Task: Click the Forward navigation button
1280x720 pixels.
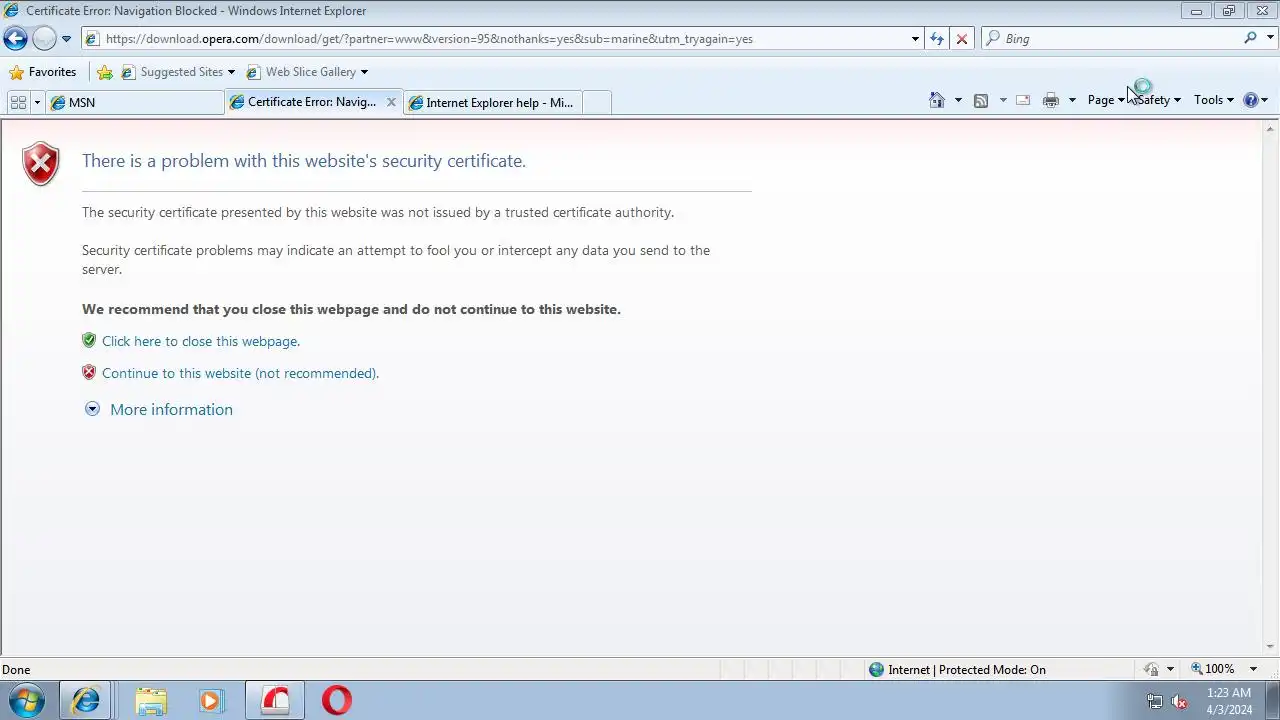Action: click(44, 39)
